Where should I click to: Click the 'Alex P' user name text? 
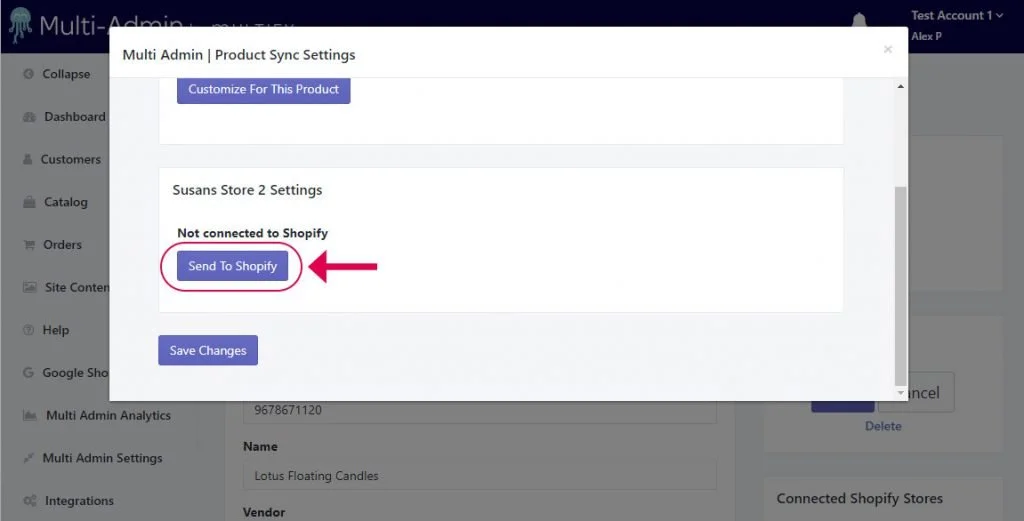click(926, 36)
